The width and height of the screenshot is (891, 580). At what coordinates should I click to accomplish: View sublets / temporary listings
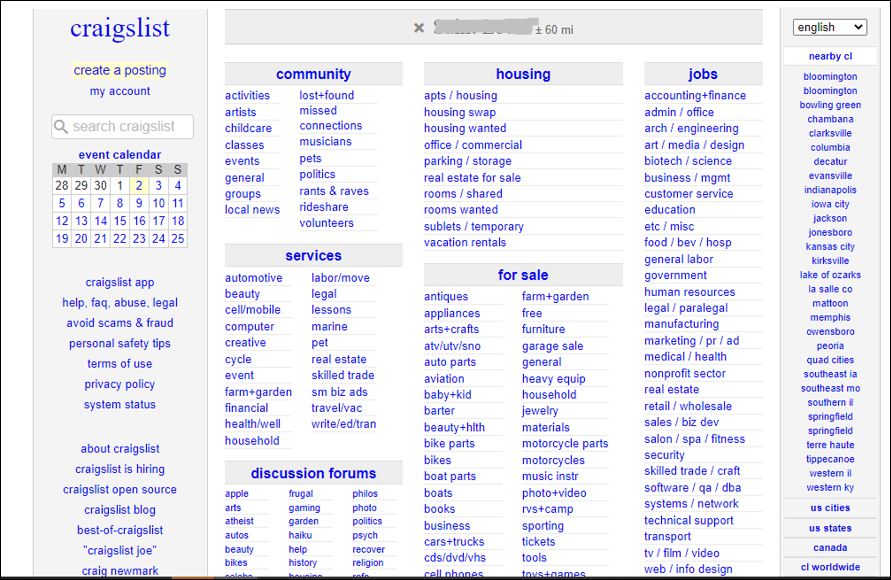tap(474, 227)
